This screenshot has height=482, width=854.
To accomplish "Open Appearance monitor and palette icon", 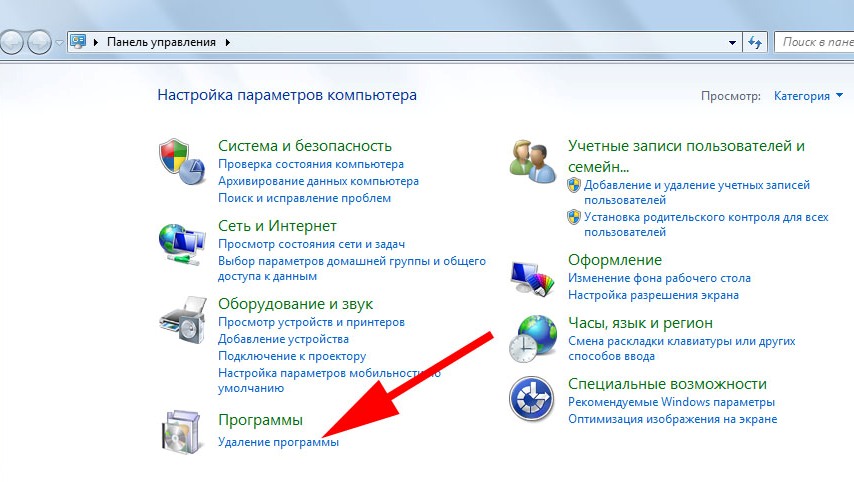I will pos(533,278).
